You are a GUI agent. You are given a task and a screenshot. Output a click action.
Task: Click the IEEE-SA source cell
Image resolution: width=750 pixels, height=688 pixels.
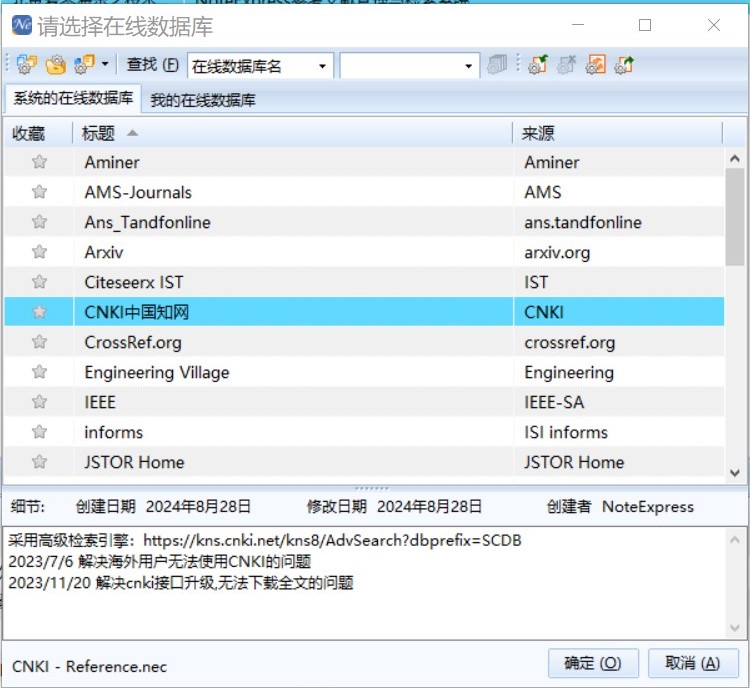pyautogui.click(x=554, y=402)
